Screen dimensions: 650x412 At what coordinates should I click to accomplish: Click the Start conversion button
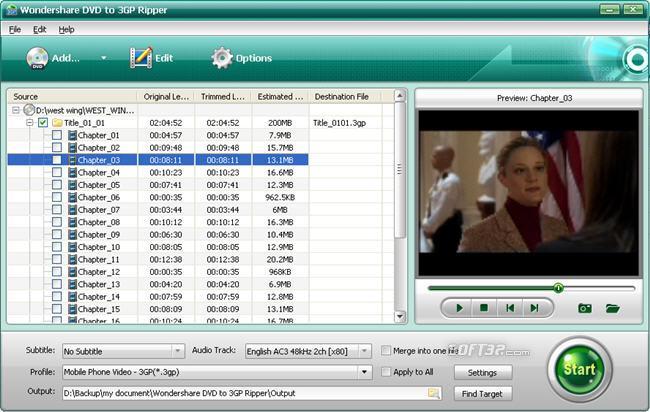click(x=580, y=369)
